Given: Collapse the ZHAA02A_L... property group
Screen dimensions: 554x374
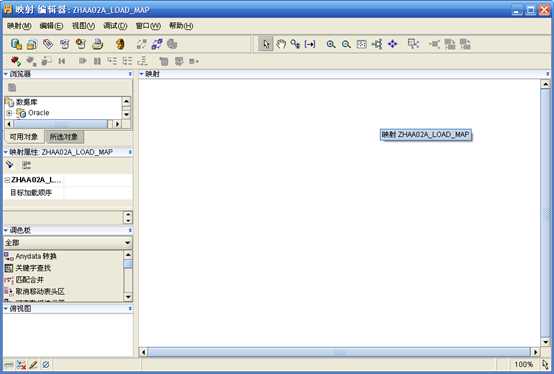Looking at the screenshot, I should pos(7,180).
